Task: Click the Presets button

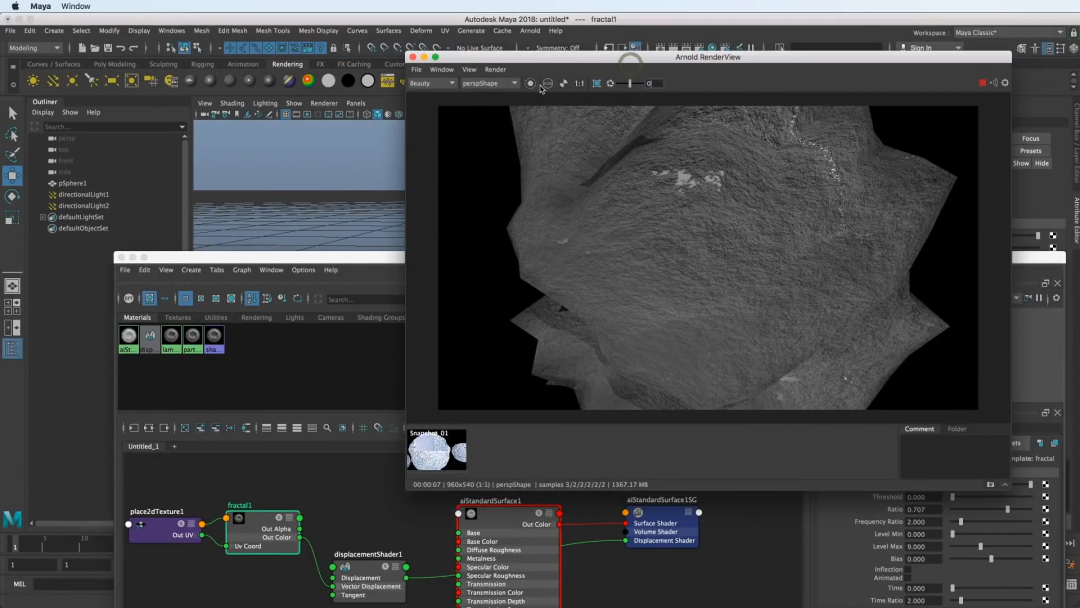Action: pyautogui.click(x=1030, y=151)
